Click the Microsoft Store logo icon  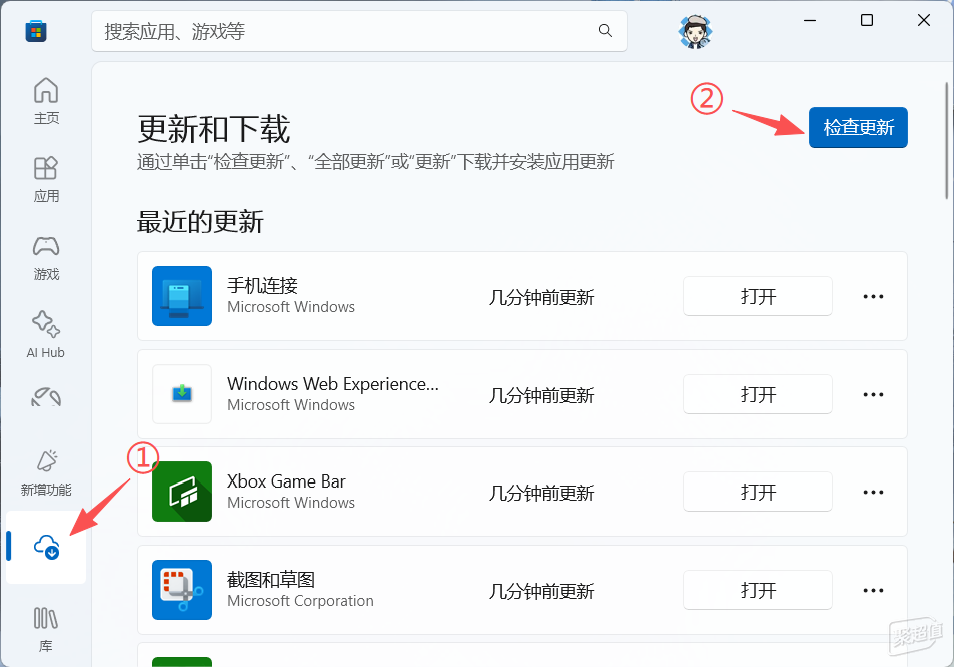(x=36, y=31)
